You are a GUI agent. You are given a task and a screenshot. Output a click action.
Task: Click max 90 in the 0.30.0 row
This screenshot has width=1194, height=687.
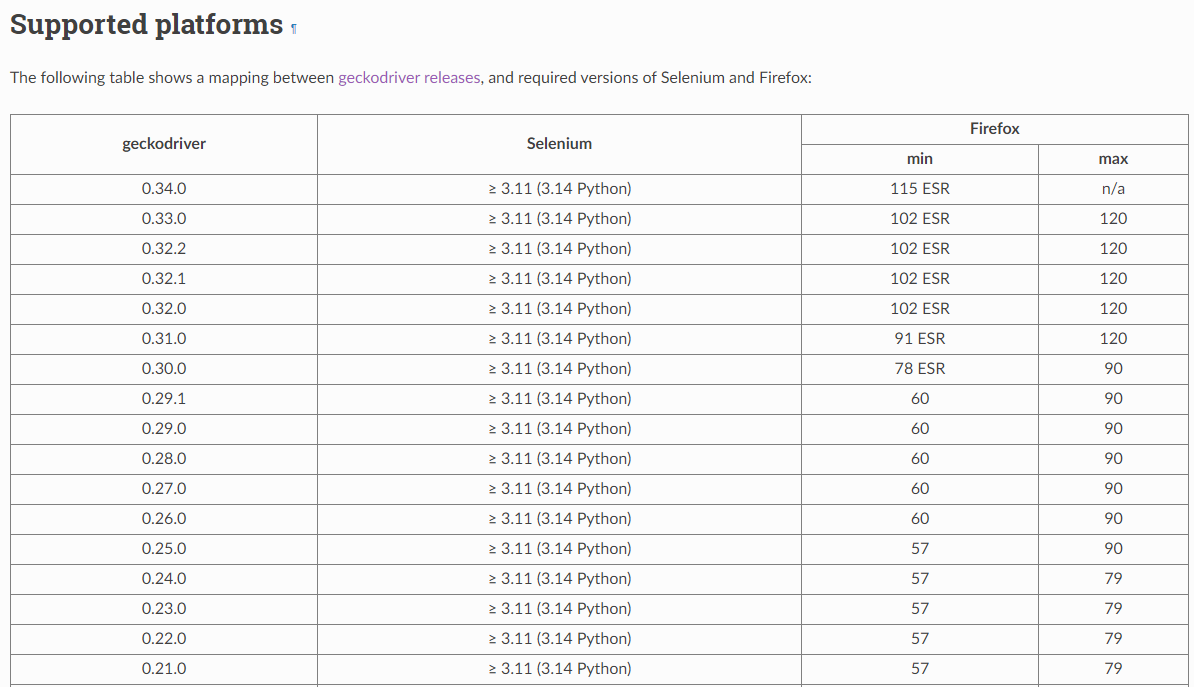coord(1113,369)
